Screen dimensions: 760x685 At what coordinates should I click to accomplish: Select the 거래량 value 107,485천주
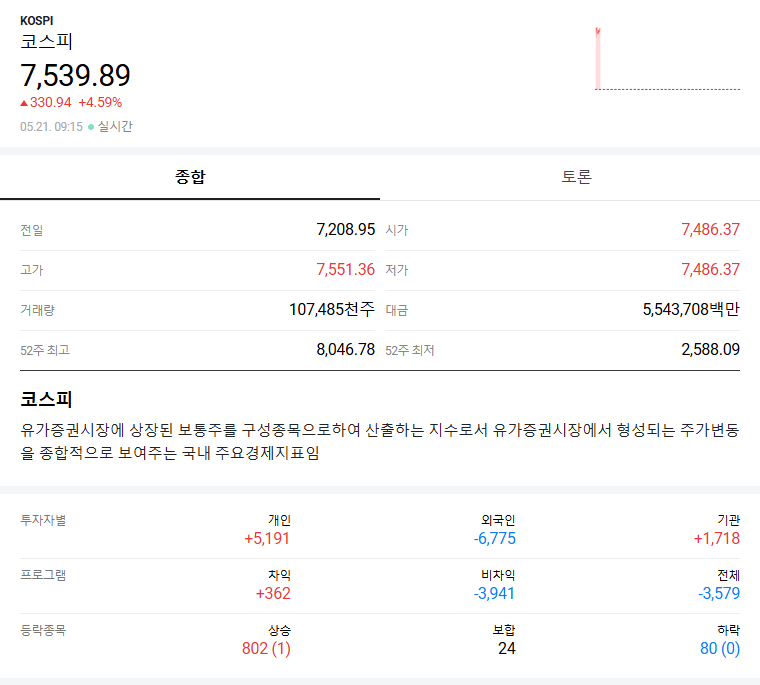[332, 309]
